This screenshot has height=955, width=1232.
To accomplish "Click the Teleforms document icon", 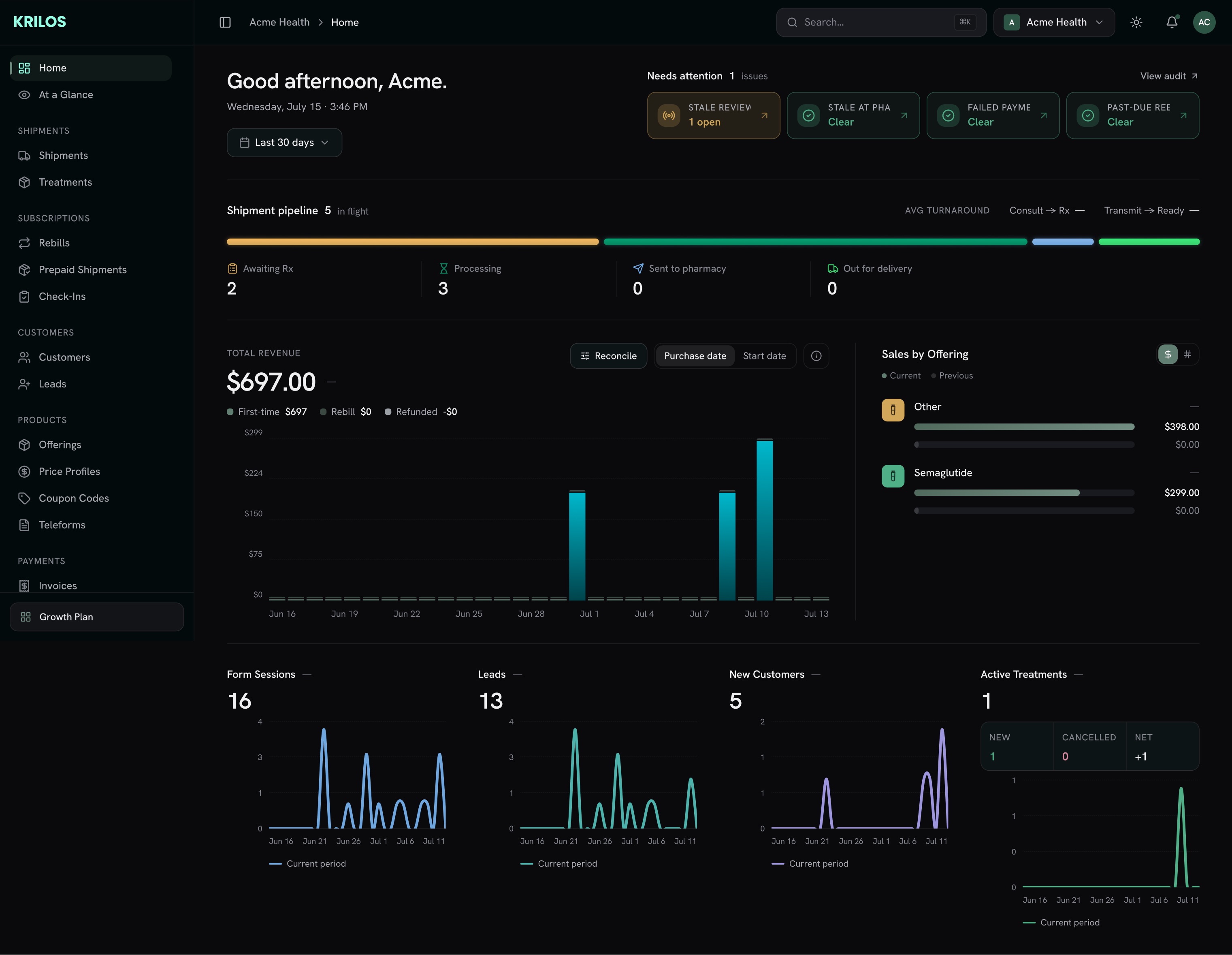I will [24, 525].
